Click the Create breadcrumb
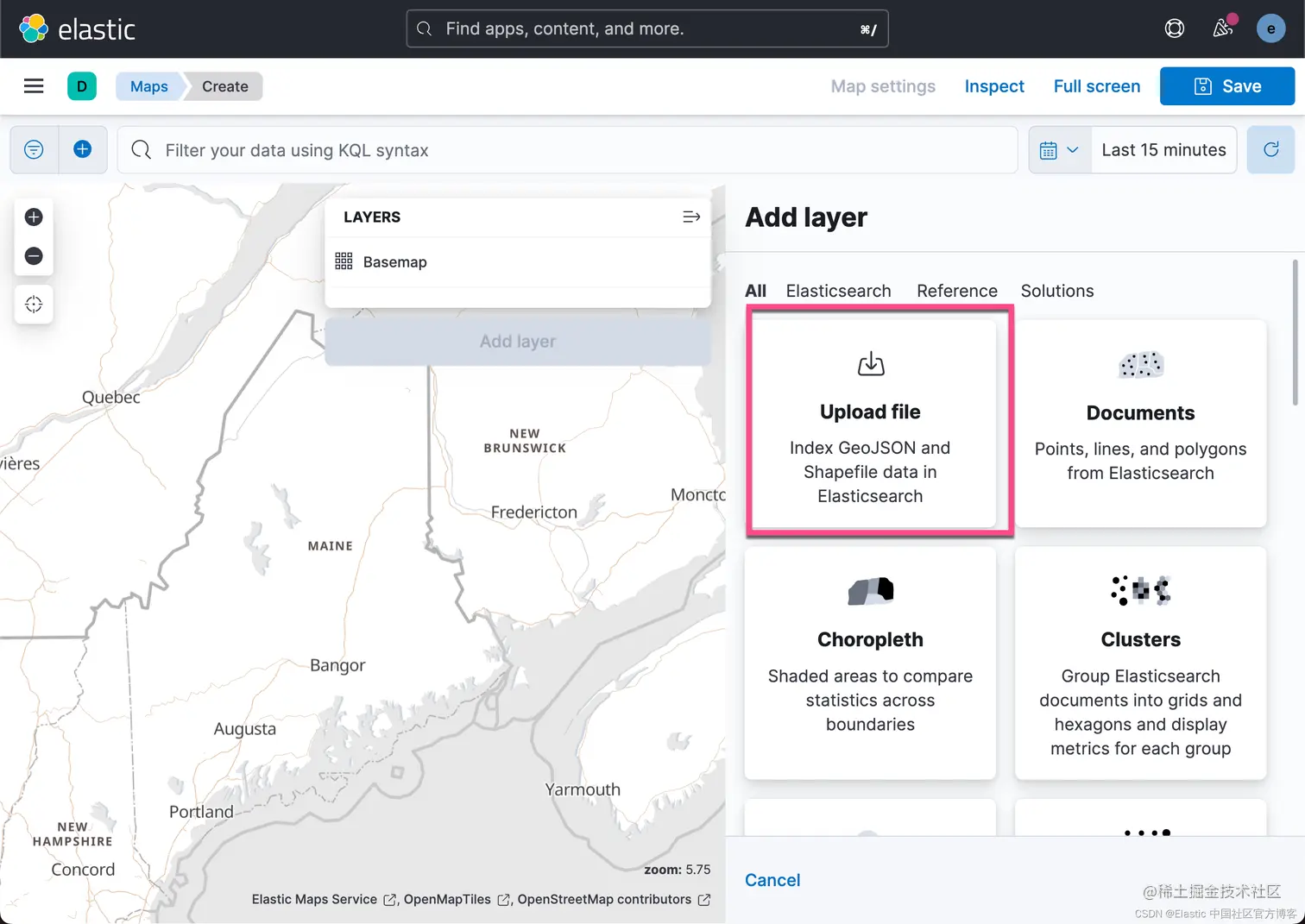This screenshot has height=924, width=1305. (x=225, y=86)
